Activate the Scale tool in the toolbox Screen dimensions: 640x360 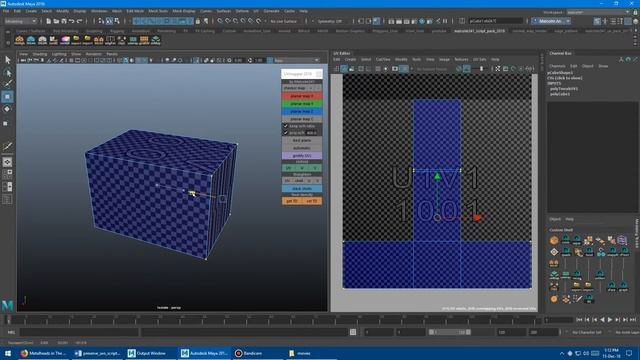click(6, 123)
